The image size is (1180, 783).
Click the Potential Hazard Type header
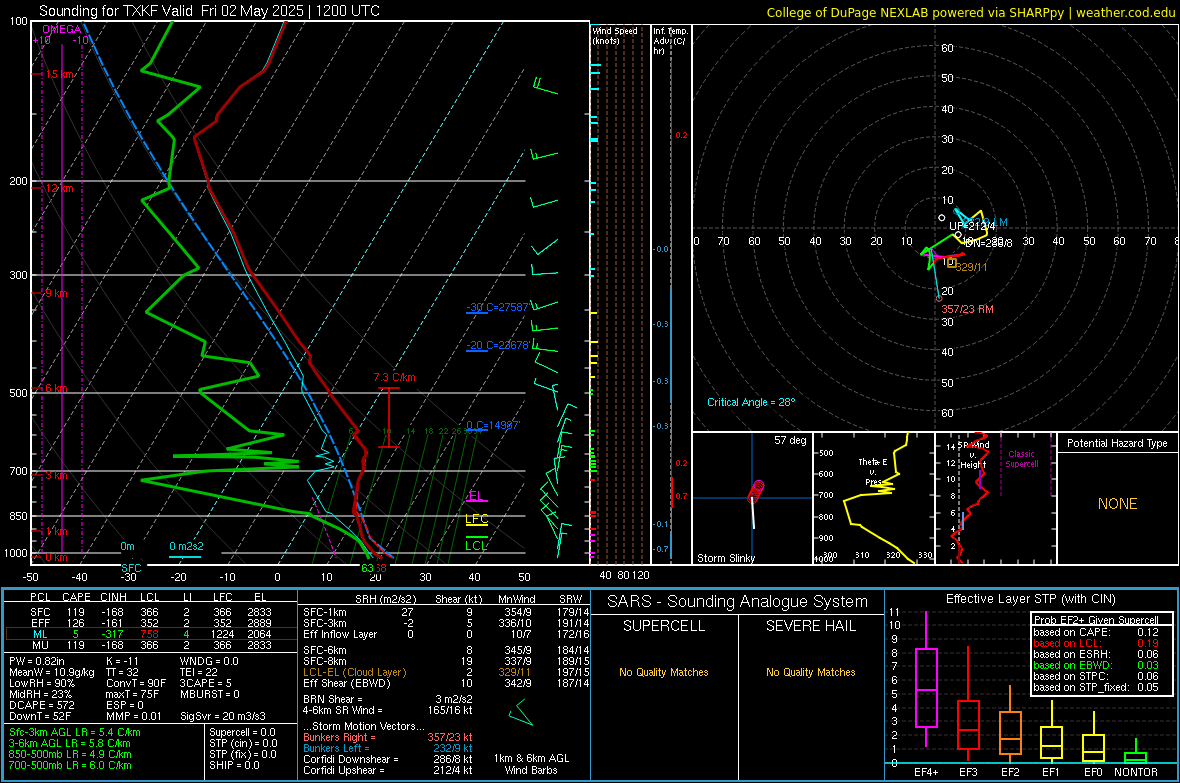click(1117, 443)
